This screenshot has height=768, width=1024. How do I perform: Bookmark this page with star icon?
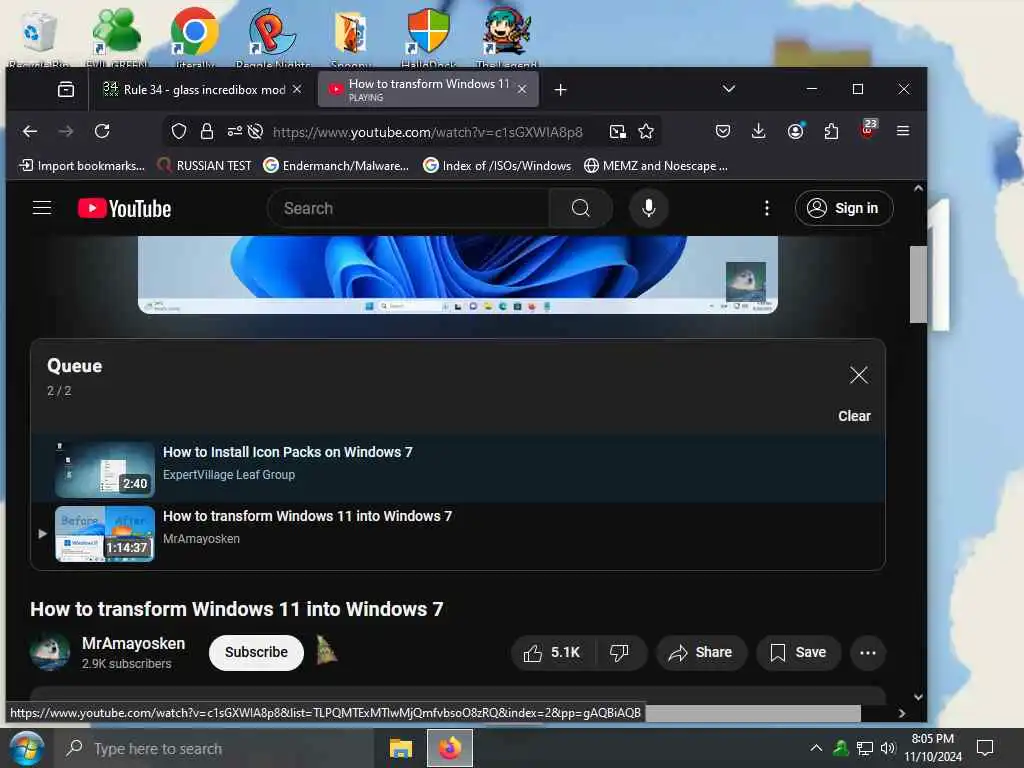(646, 131)
